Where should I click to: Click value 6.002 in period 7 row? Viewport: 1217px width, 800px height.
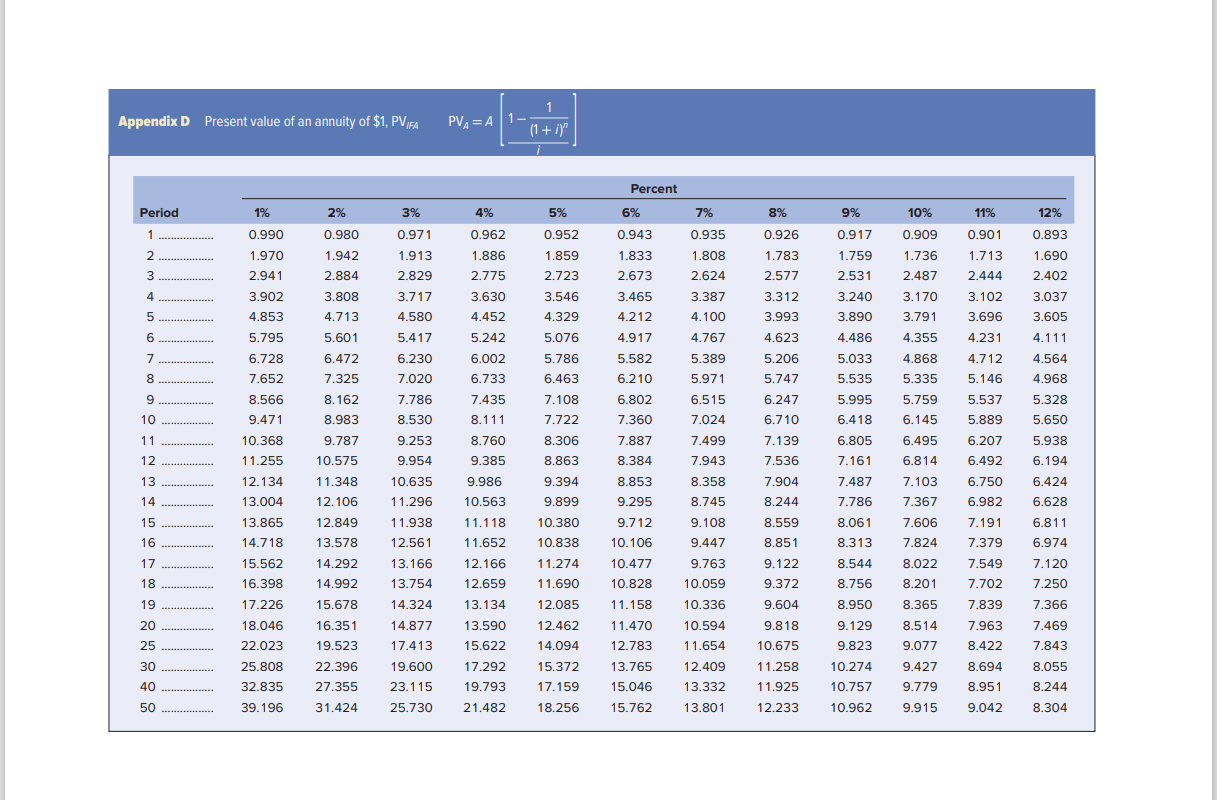pyautogui.click(x=487, y=358)
